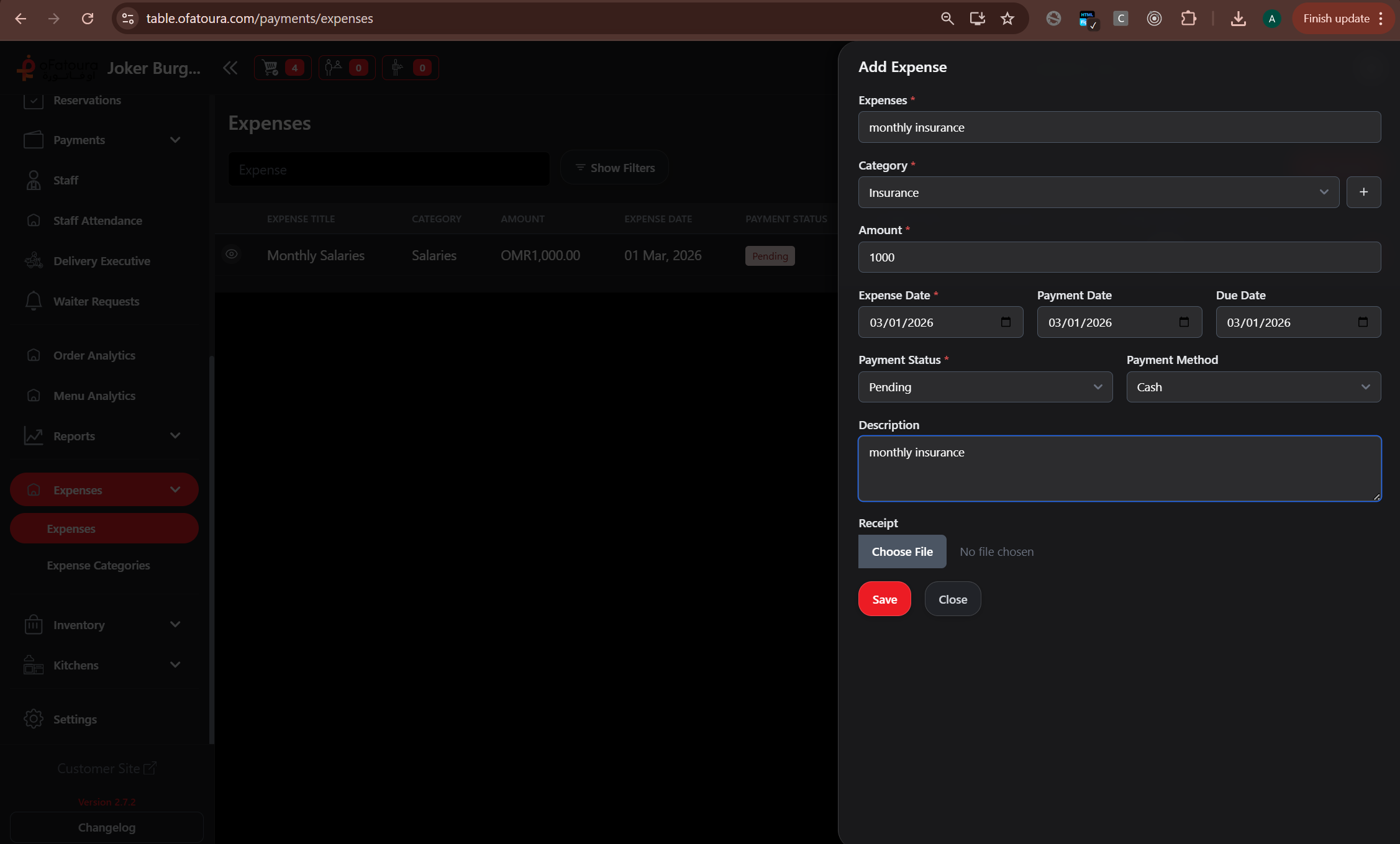Click the shopping cart orders icon

click(x=271, y=68)
